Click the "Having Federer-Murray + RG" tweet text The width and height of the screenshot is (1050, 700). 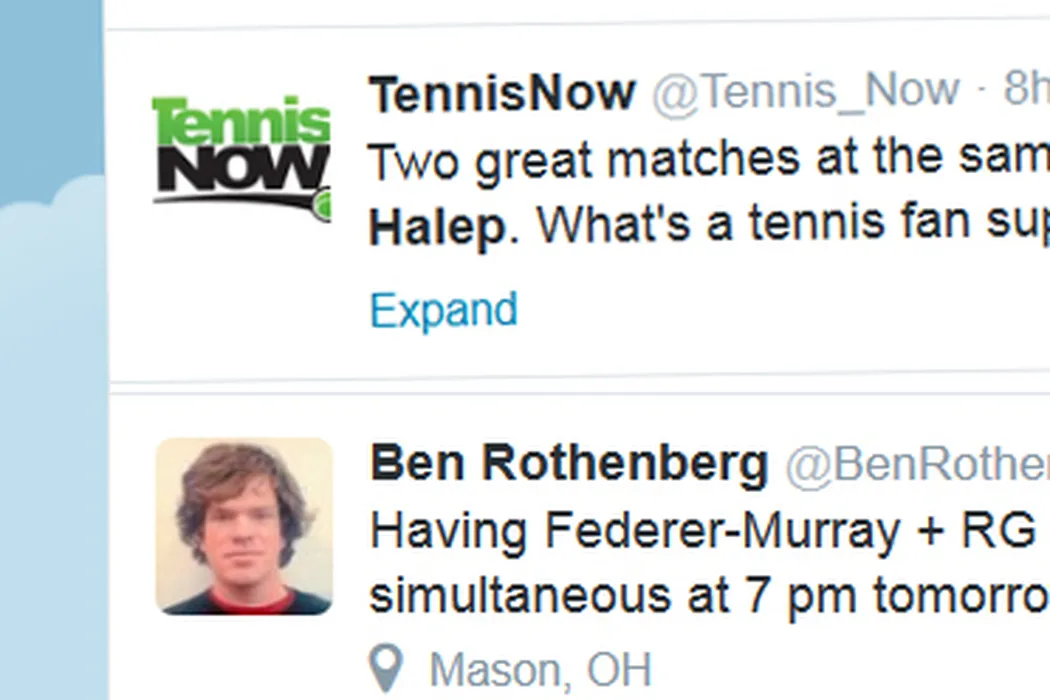tap(700, 530)
